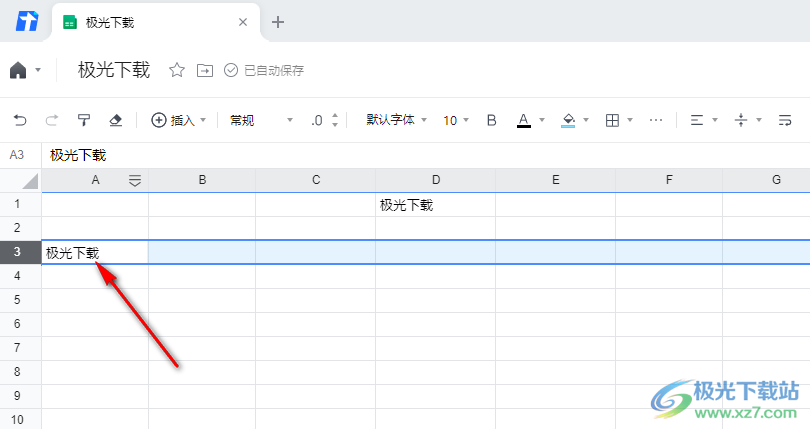Select cell D1 containing 极光下载
Screen dimensions: 810x429
pyautogui.click(x=435, y=205)
